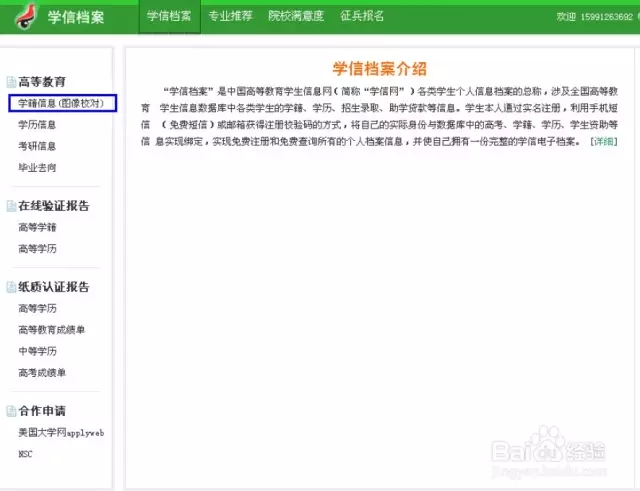Open the 中等学历 link
The width and height of the screenshot is (640, 491).
(x=37, y=351)
